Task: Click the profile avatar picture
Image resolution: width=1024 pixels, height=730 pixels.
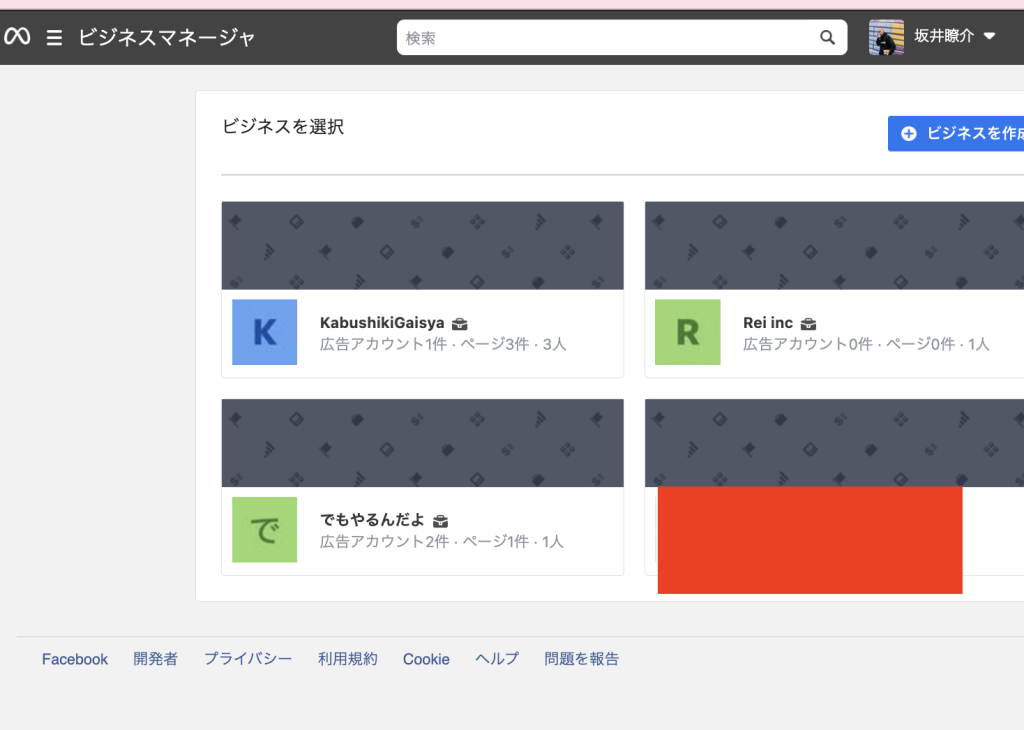Action: coord(886,37)
